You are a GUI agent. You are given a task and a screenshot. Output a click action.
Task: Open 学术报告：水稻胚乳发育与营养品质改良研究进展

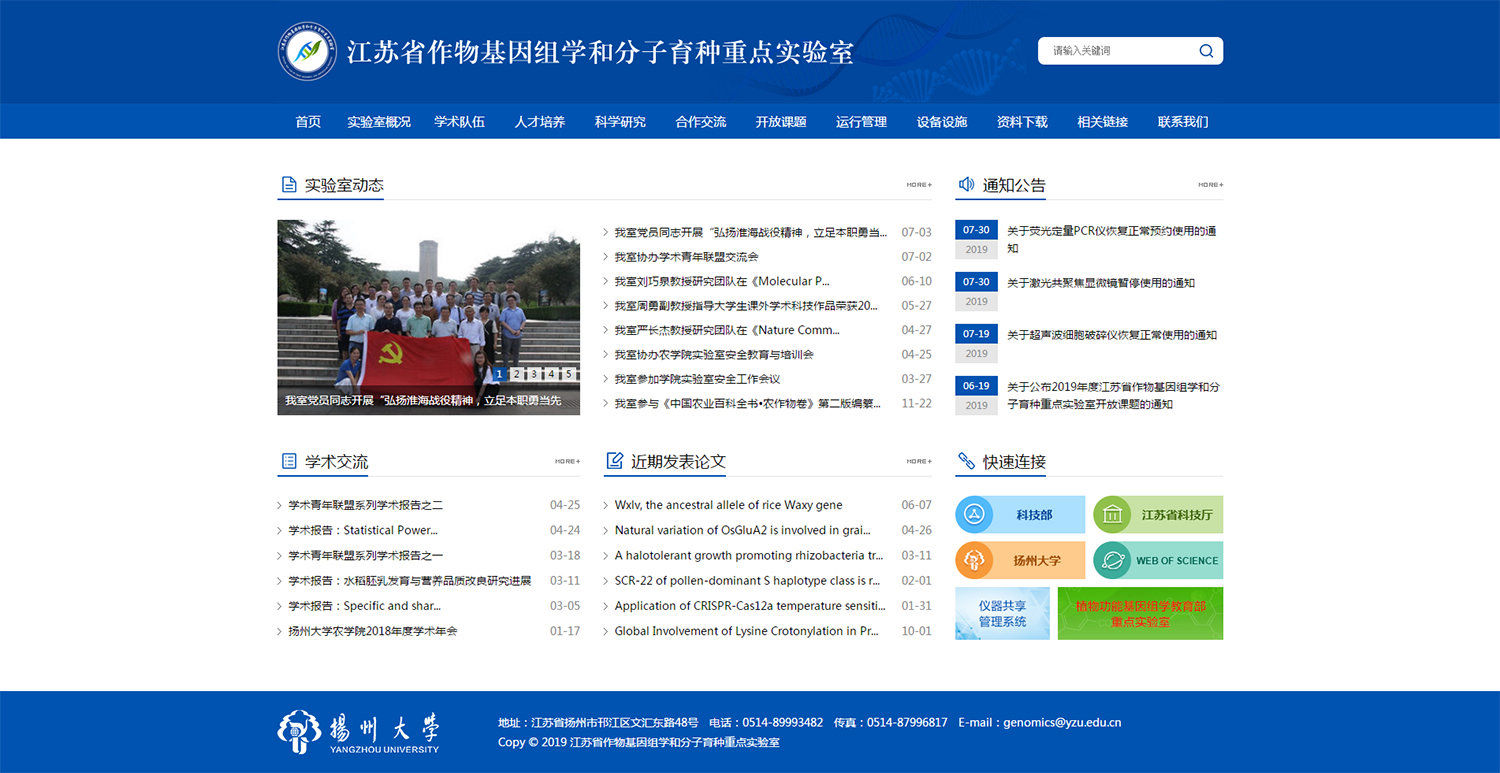[x=409, y=580]
